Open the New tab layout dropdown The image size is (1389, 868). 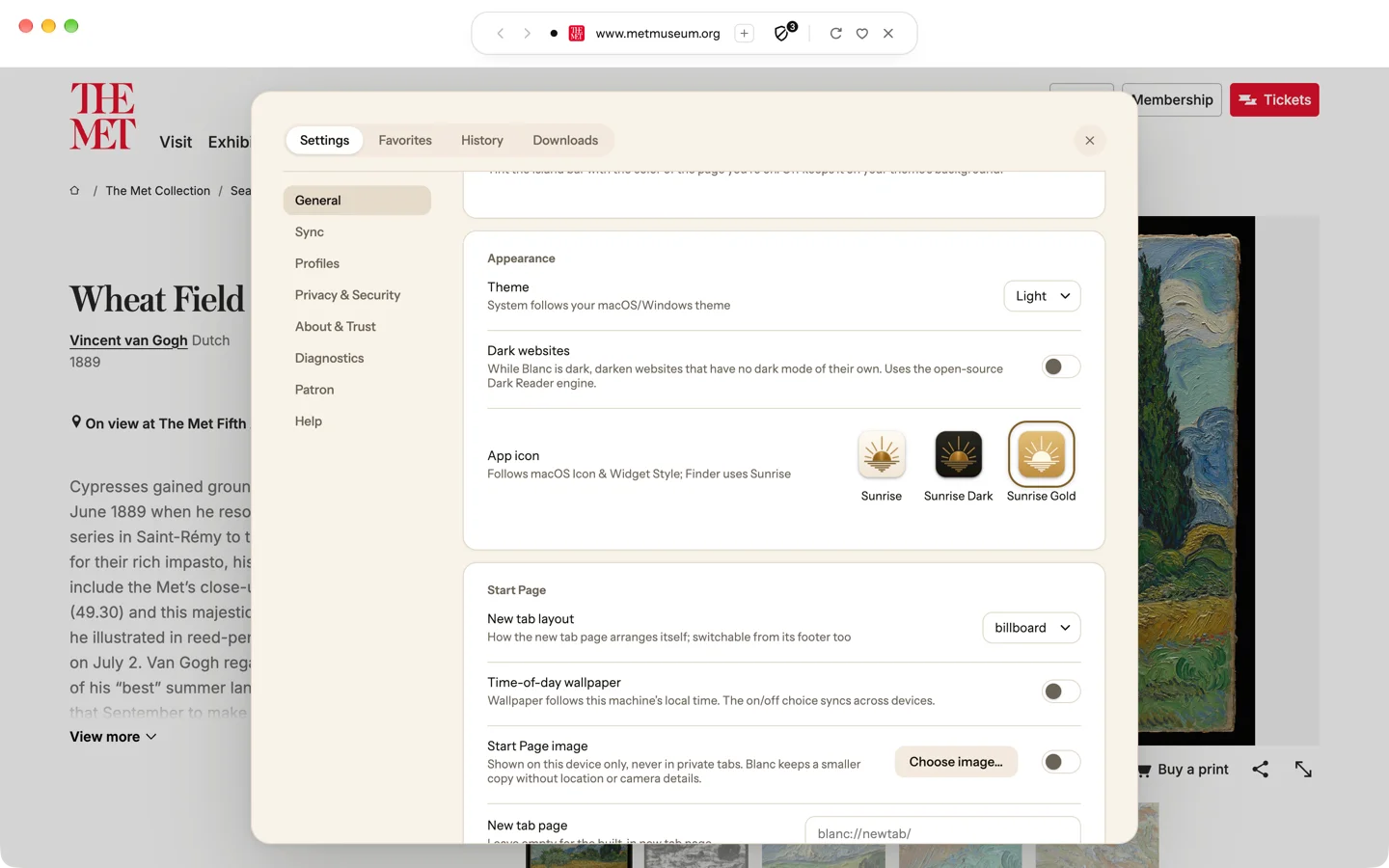1031,628
